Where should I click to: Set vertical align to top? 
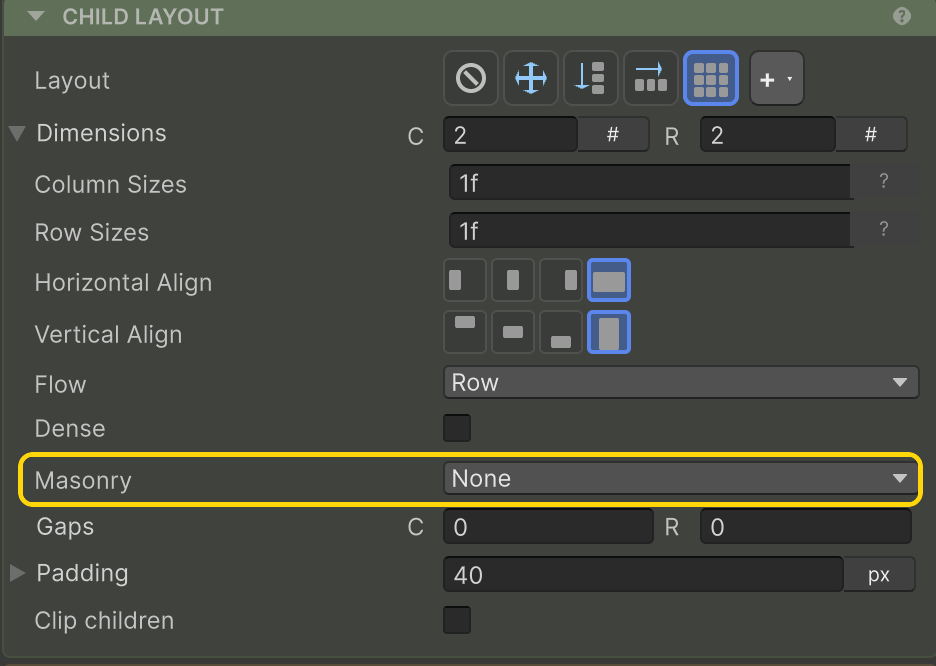(464, 332)
